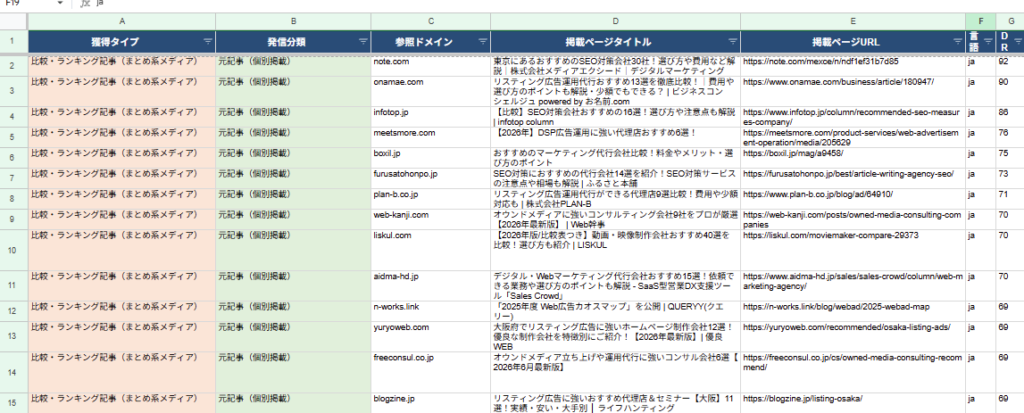The image size is (1024, 413).
Task: Select row 10 header number
Action: 14,250
